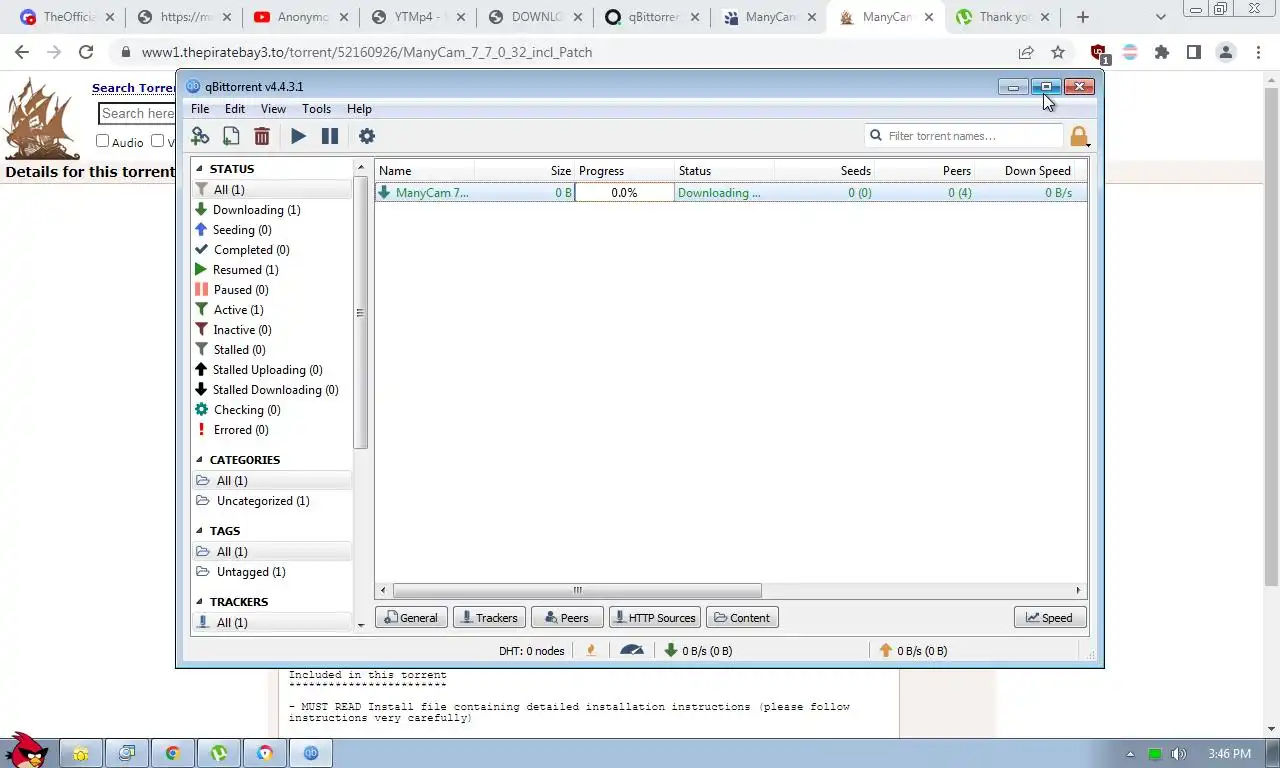Open Options via the gear icon
The height and width of the screenshot is (768, 1280).
click(x=366, y=136)
